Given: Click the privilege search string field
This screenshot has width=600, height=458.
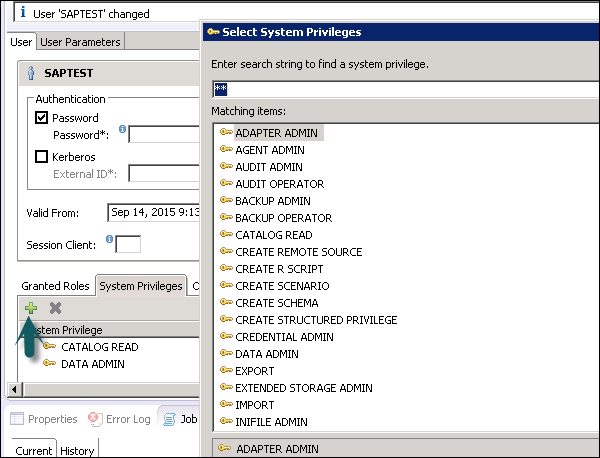Looking at the screenshot, I should click(x=400, y=89).
